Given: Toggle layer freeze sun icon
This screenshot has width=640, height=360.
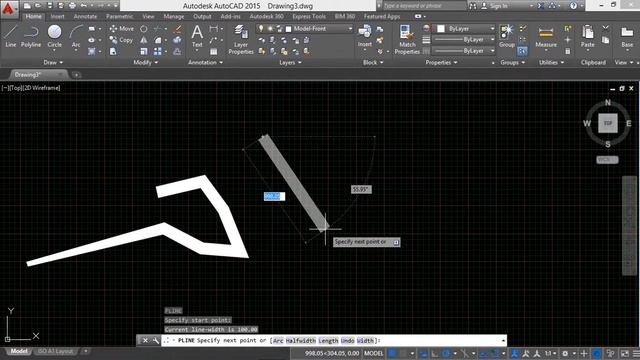Looking at the screenshot, I should click(270, 29).
